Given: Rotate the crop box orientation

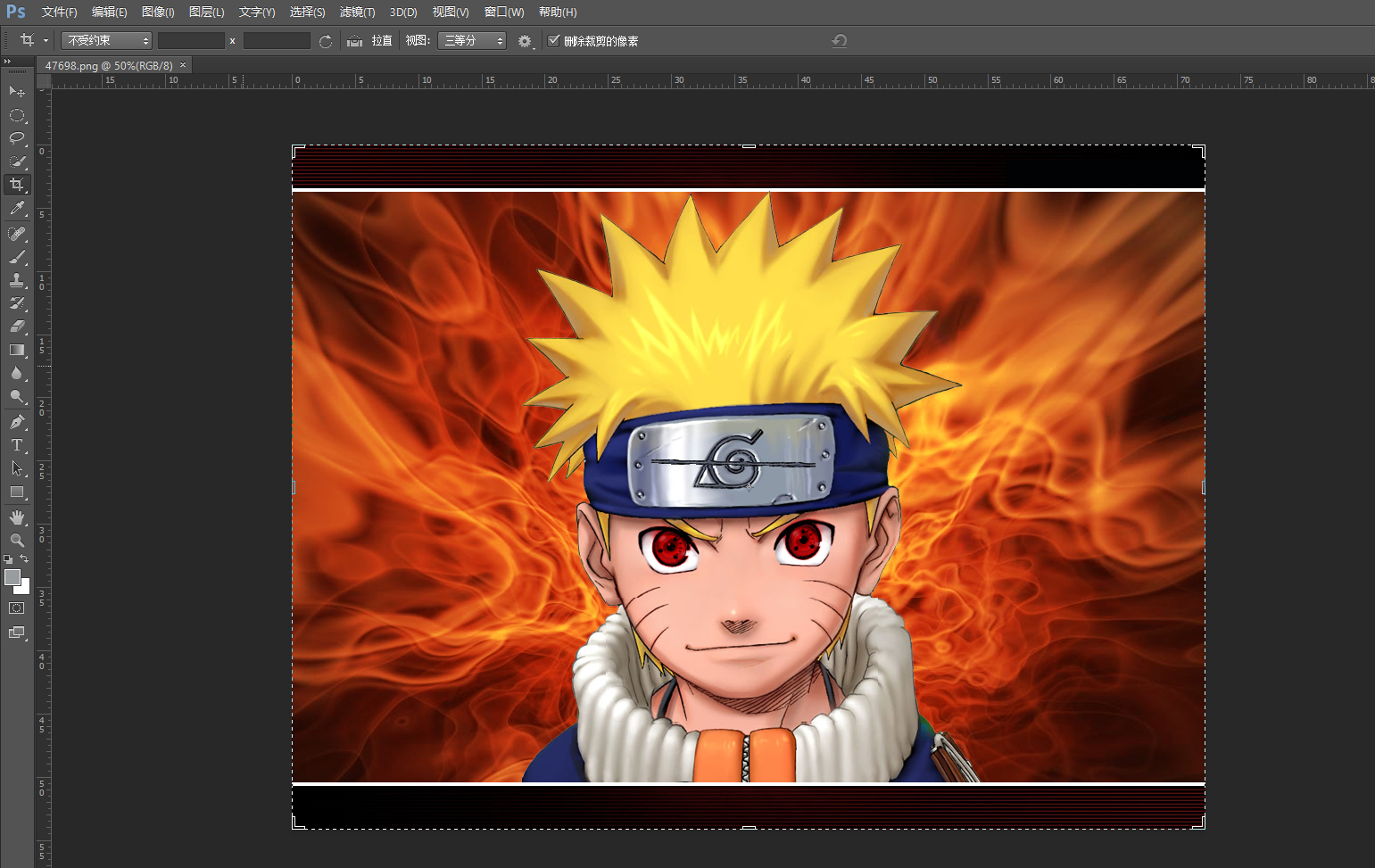Looking at the screenshot, I should (x=326, y=41).
